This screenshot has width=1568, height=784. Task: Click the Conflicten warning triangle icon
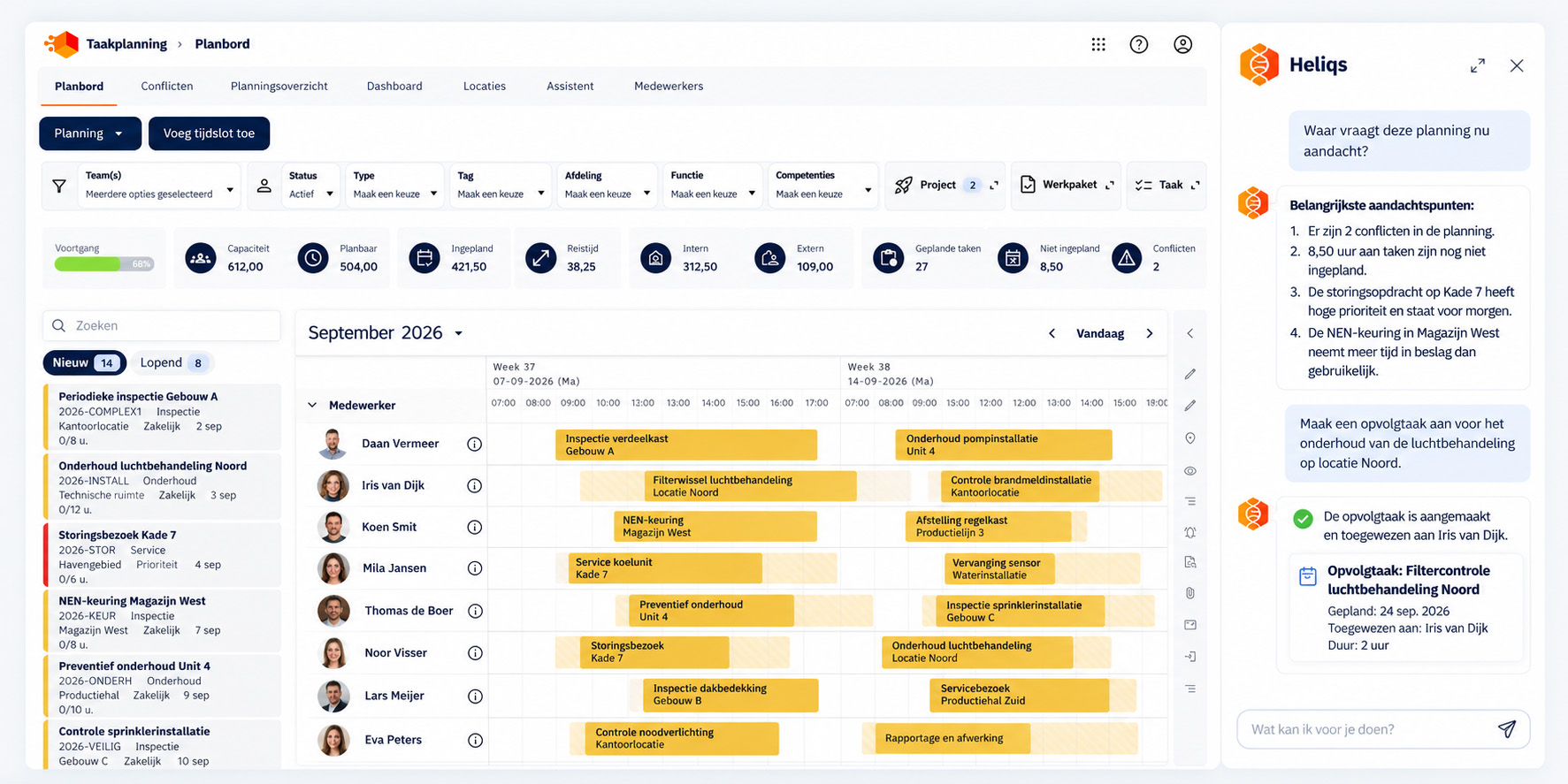1126,258
